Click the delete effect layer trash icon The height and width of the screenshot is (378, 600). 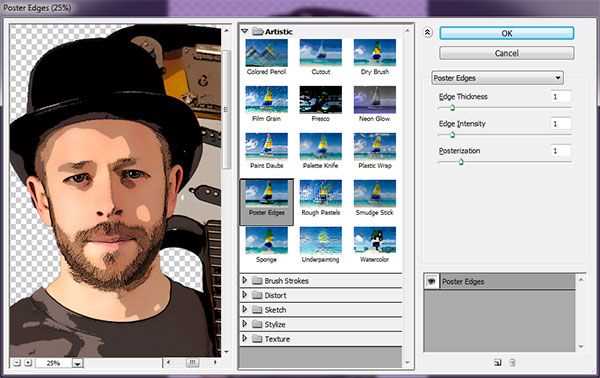(x=512, y=363)
